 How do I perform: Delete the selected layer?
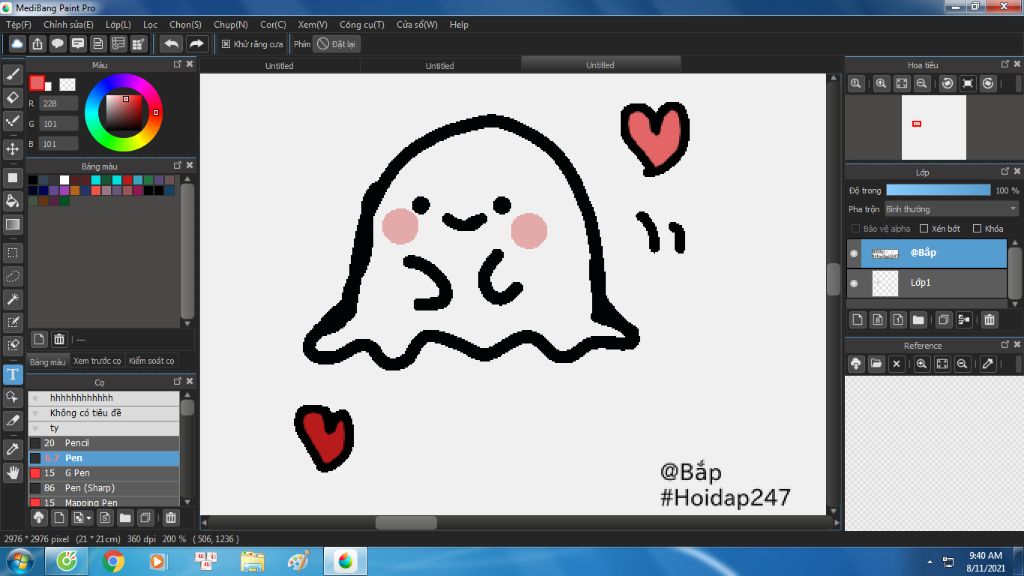tap(989, 319)
